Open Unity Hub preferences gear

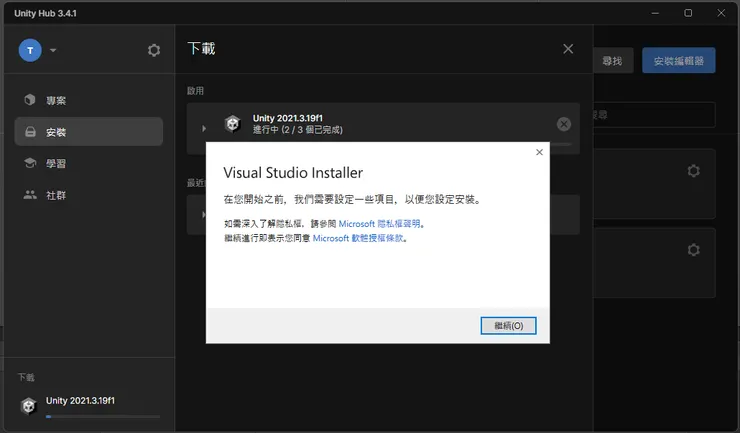pos(154,50)
